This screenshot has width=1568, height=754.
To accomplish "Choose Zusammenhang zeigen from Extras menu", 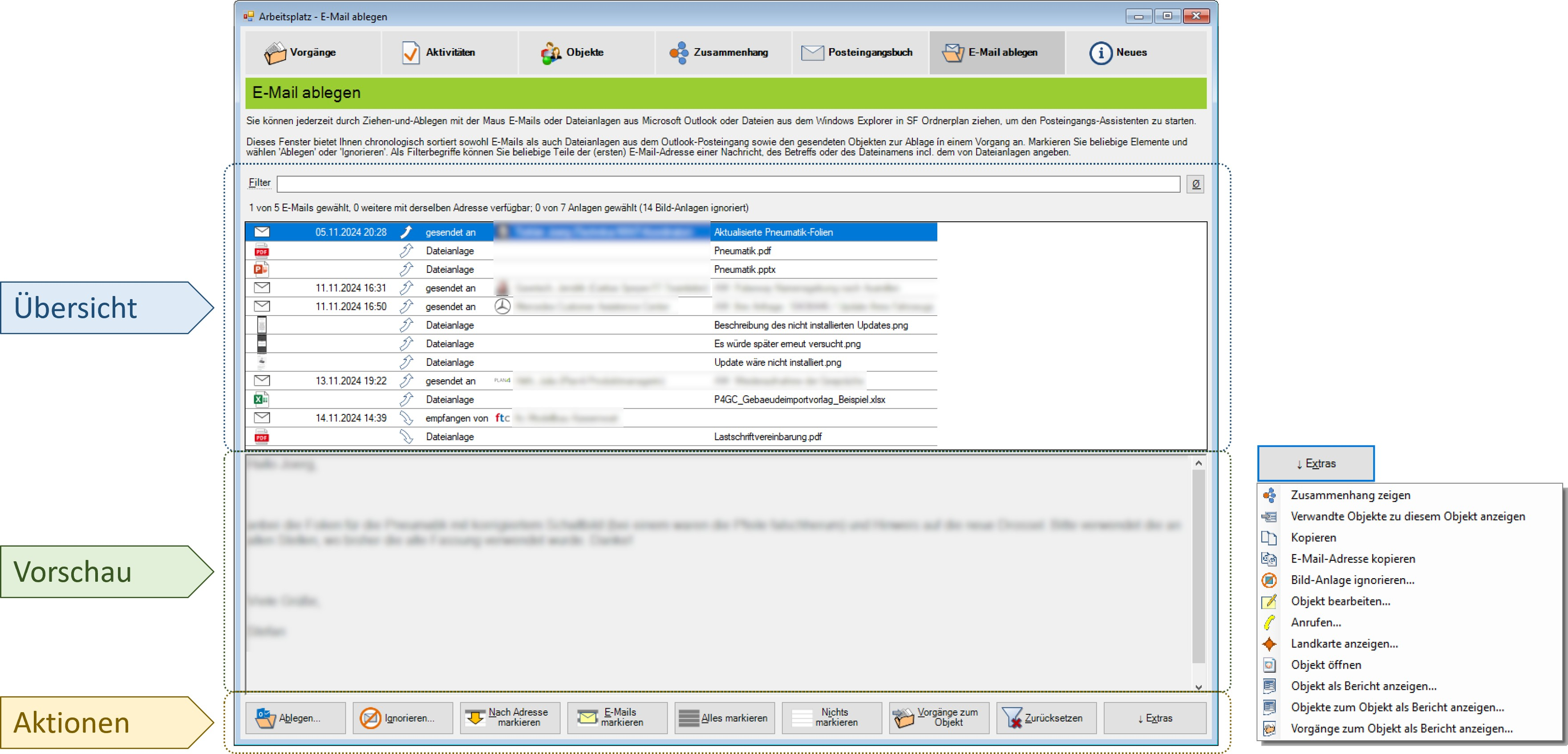I will tap(1409, 495).
